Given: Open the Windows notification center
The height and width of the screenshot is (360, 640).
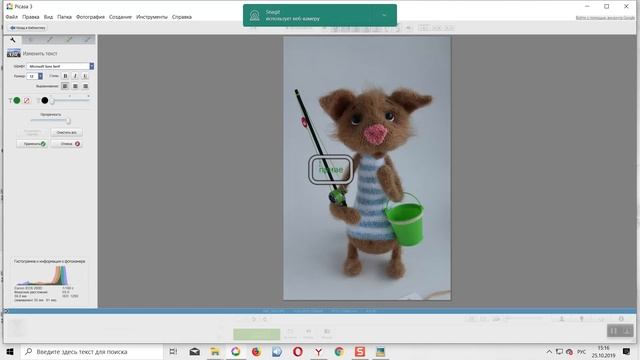Looking at the screenshot, I should pos(627,351).
